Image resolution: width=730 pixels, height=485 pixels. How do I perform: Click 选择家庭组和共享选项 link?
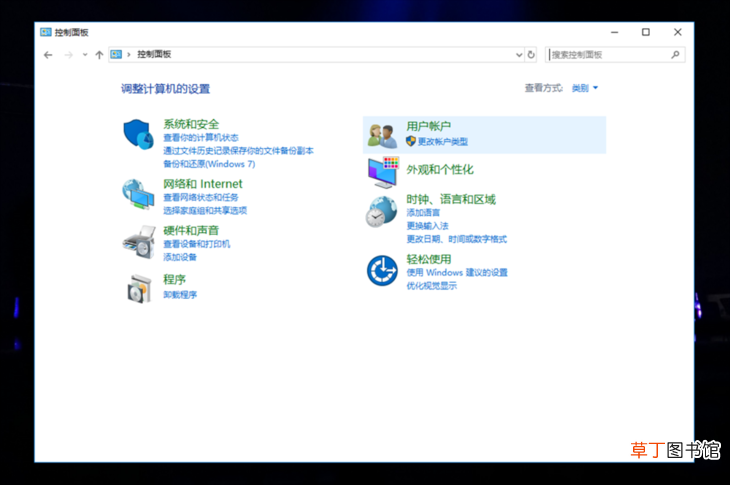[x=205, y=210]
